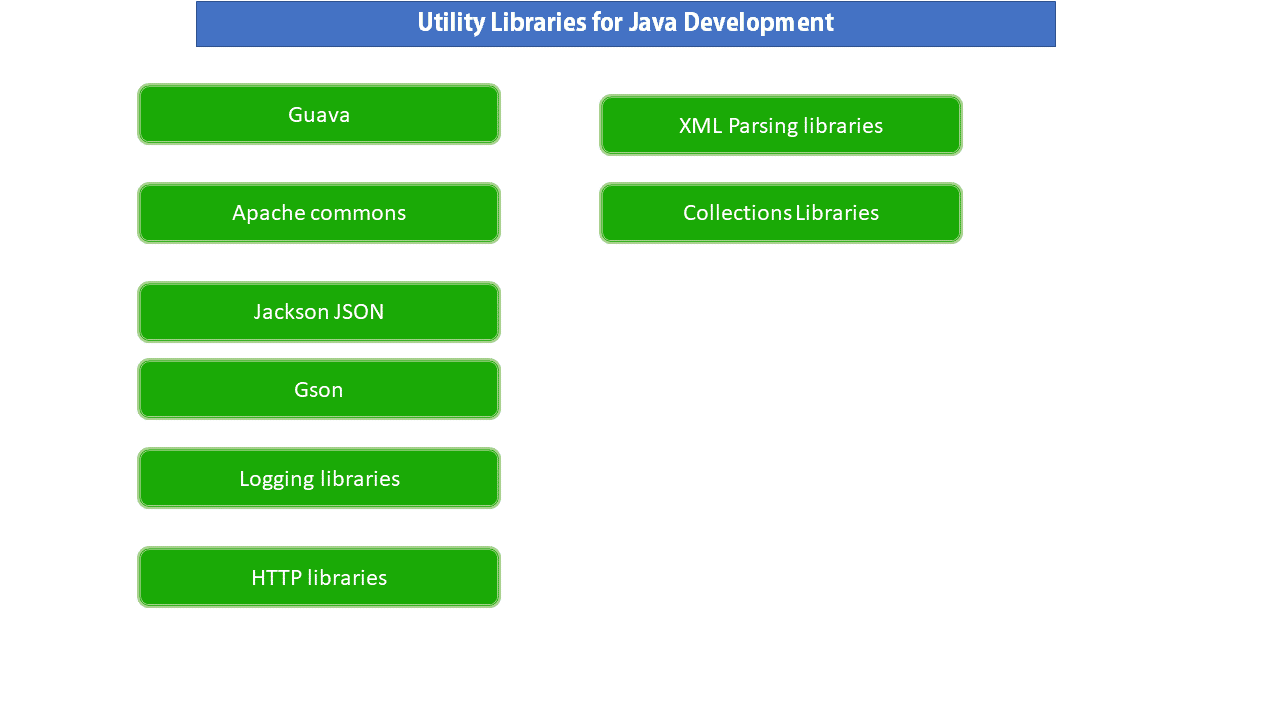Pick Gson below Jackson JSON
The height and width of the screenshot is (720, 1280).
(x=319, y=389)
